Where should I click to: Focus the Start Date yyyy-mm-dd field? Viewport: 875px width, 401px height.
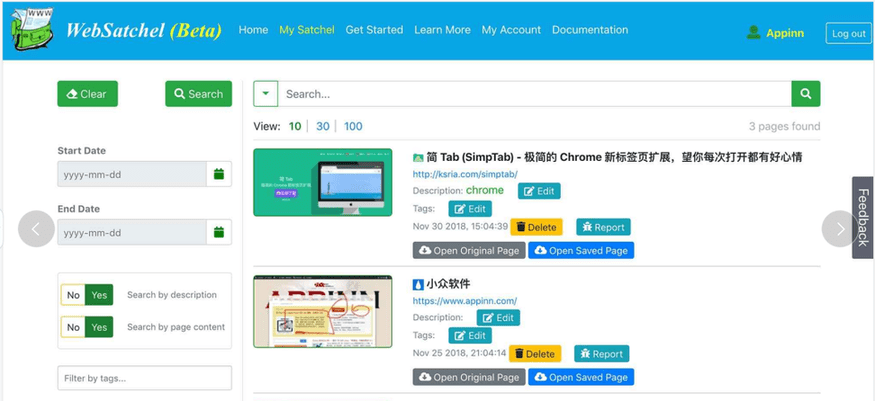[132, 175]
